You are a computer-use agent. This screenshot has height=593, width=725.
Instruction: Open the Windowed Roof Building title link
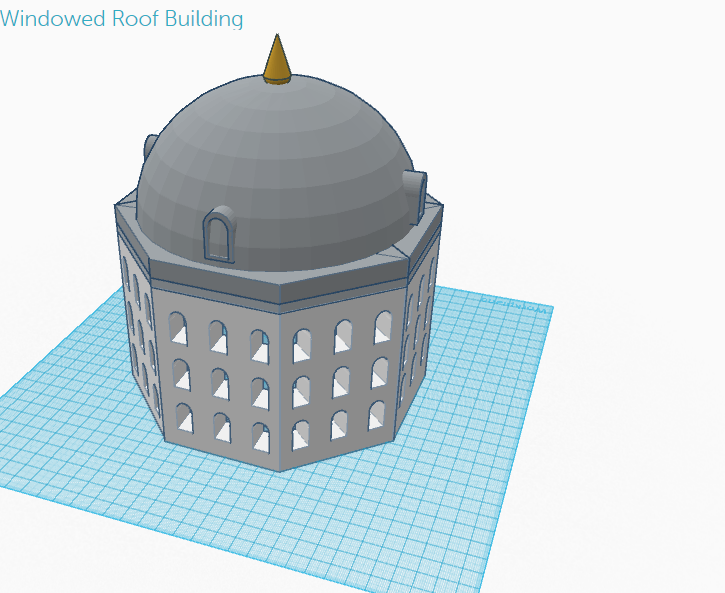[x=122, y=19]
